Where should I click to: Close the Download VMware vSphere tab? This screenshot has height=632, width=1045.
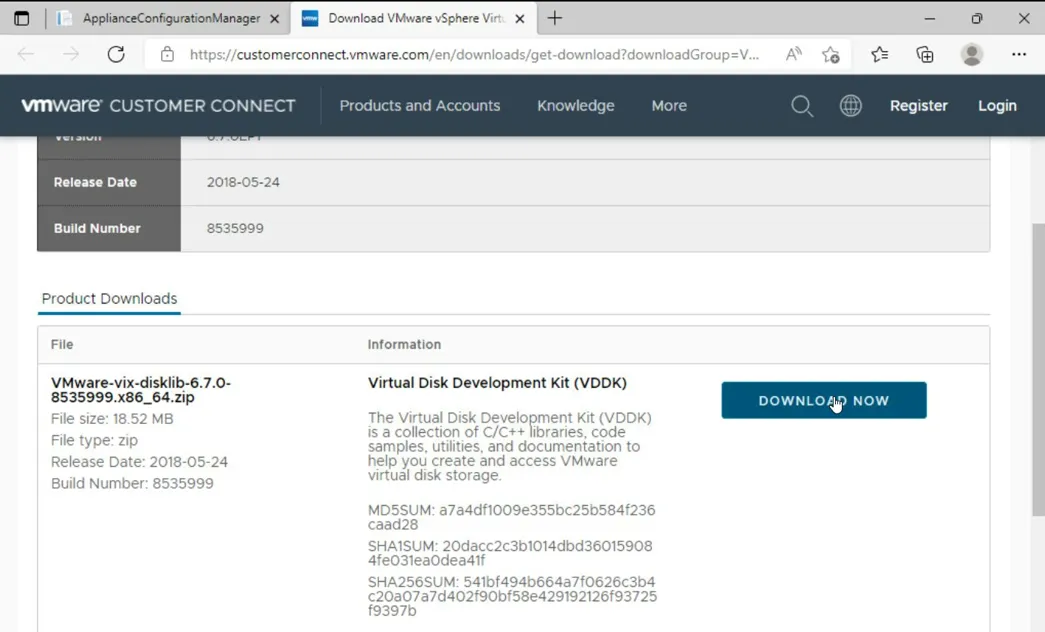pos(520,19)
